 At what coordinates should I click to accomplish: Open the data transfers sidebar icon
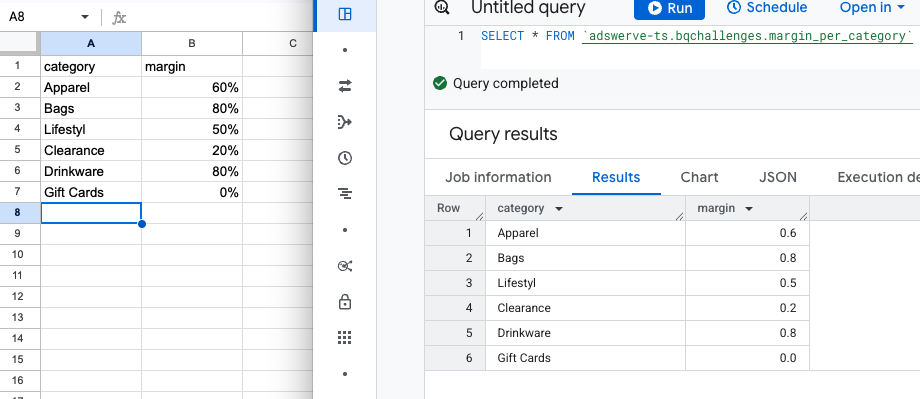[345, 86]
